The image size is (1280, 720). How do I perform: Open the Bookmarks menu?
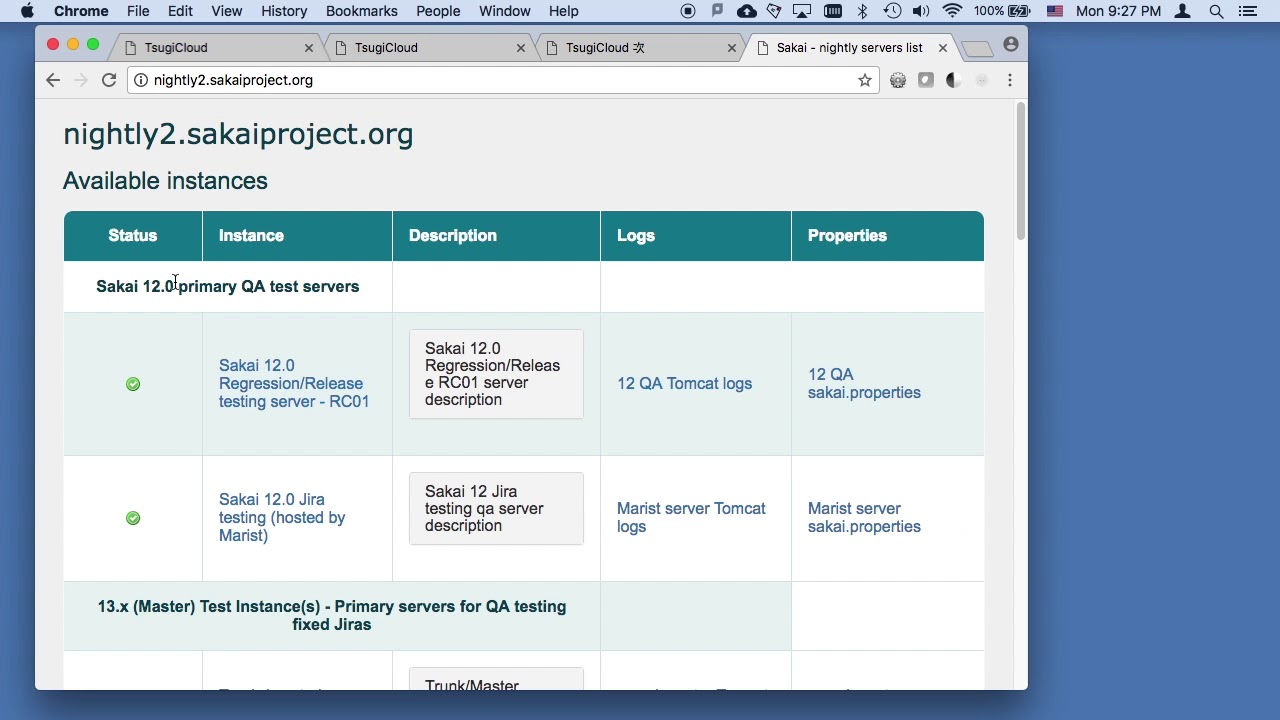point(361,11)
